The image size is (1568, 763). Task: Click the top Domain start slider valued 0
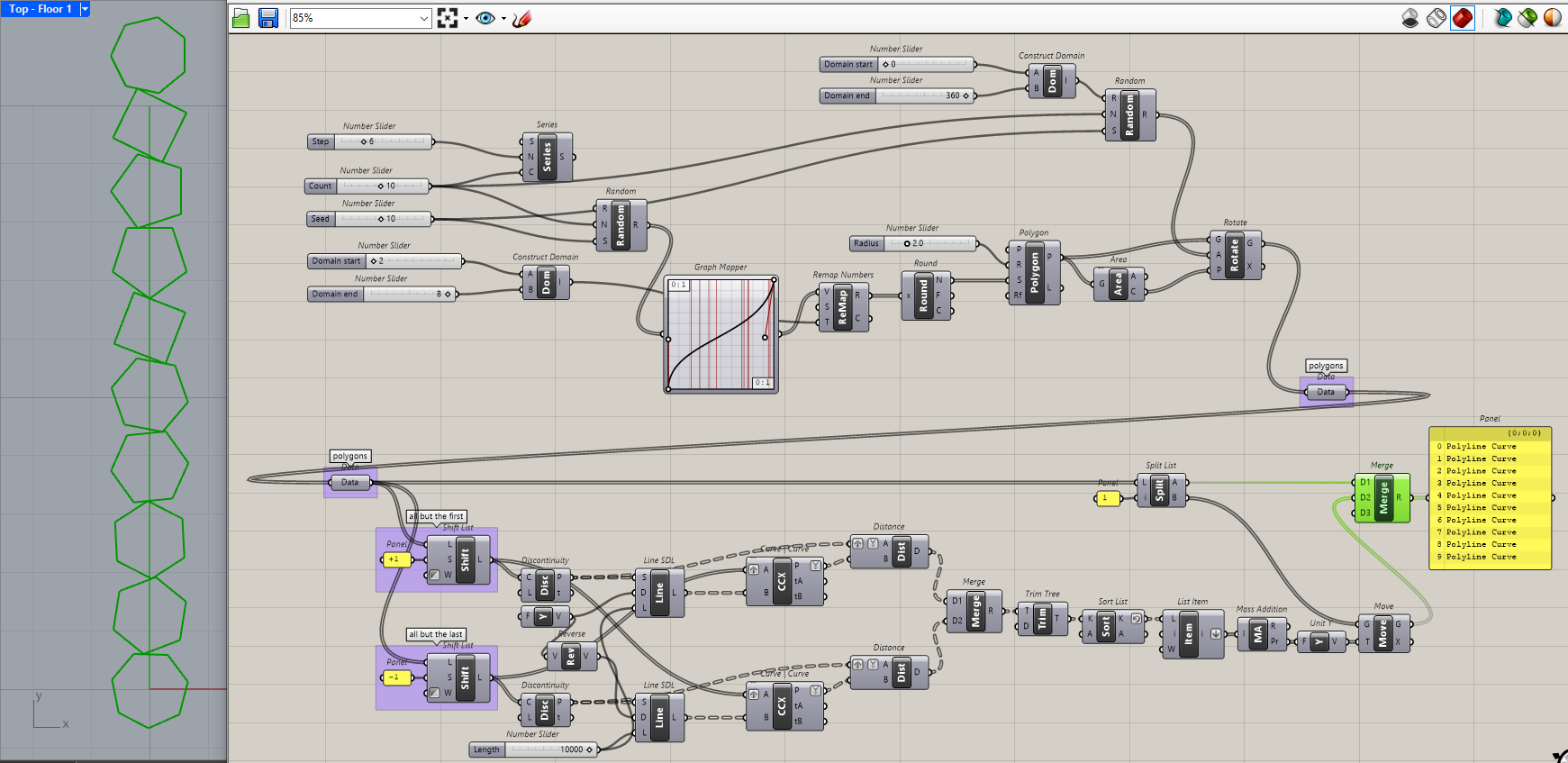coord(898,64)
